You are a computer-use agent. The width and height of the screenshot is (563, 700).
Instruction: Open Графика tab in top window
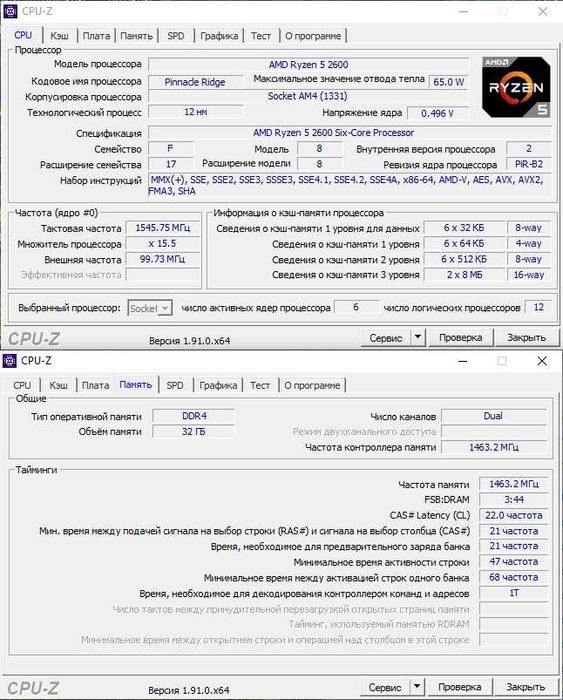coord(219,36)
